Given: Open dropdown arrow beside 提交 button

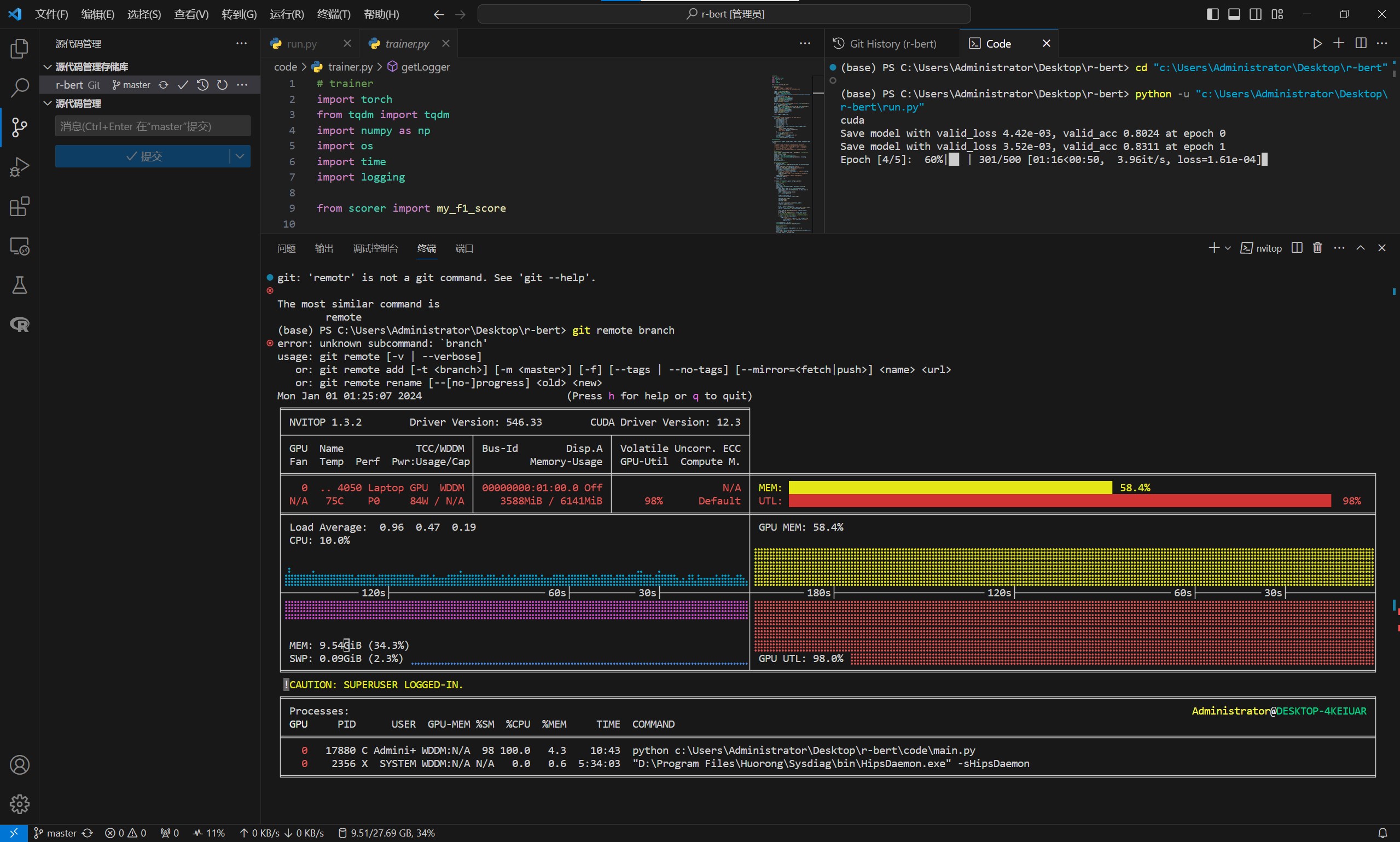Looking at the screenshot, I should coord(240,156).
